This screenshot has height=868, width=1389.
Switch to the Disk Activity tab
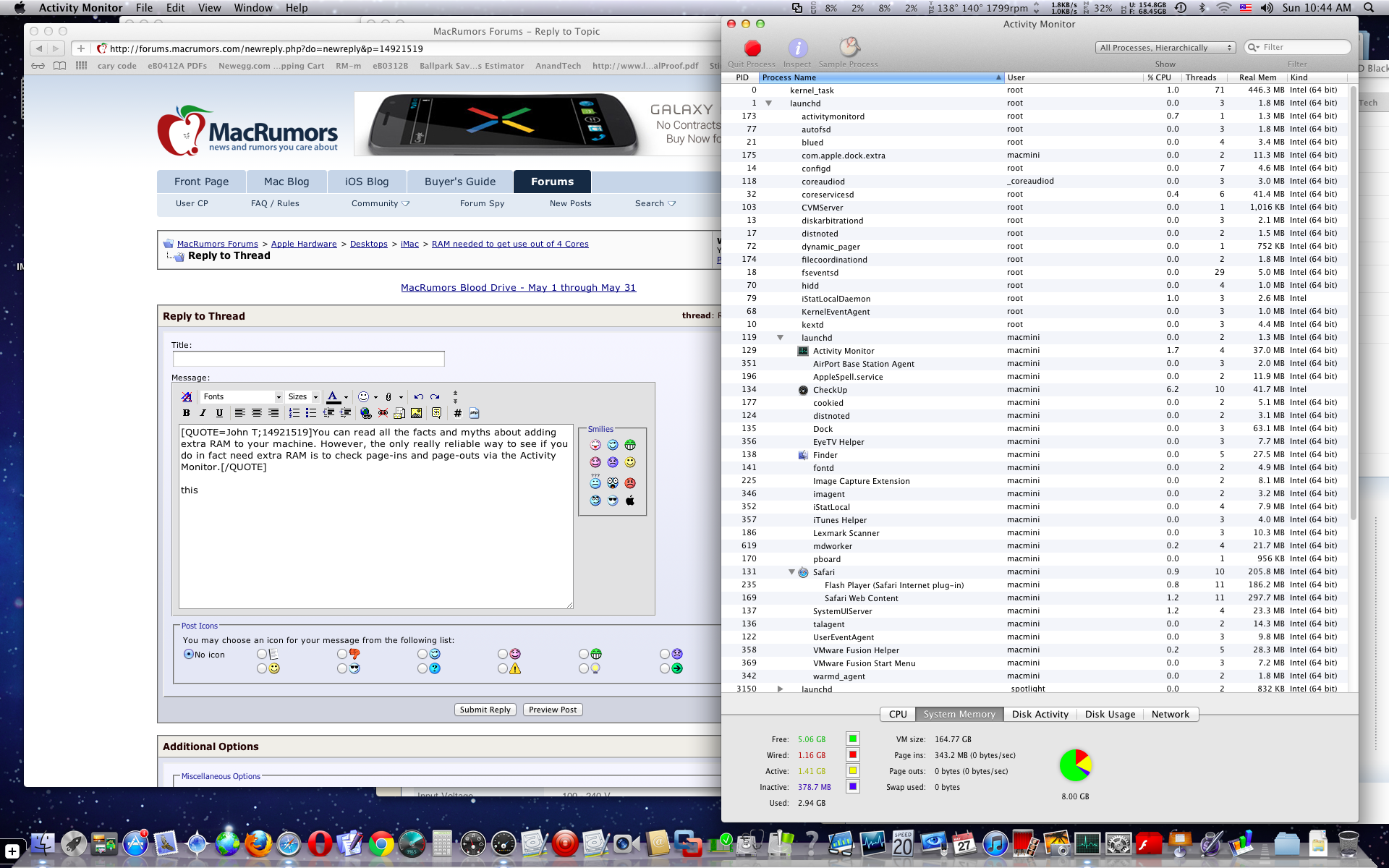(1040, 714)
